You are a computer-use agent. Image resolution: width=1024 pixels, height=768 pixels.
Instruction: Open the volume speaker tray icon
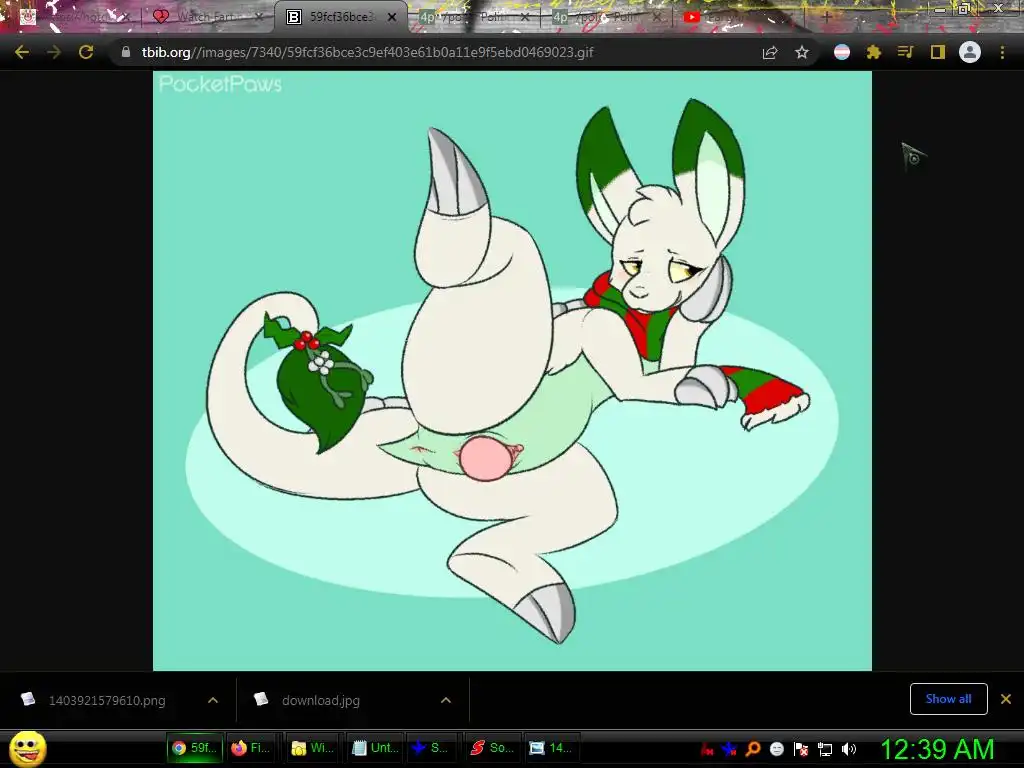pyautogui.click(x=848, y=749)
